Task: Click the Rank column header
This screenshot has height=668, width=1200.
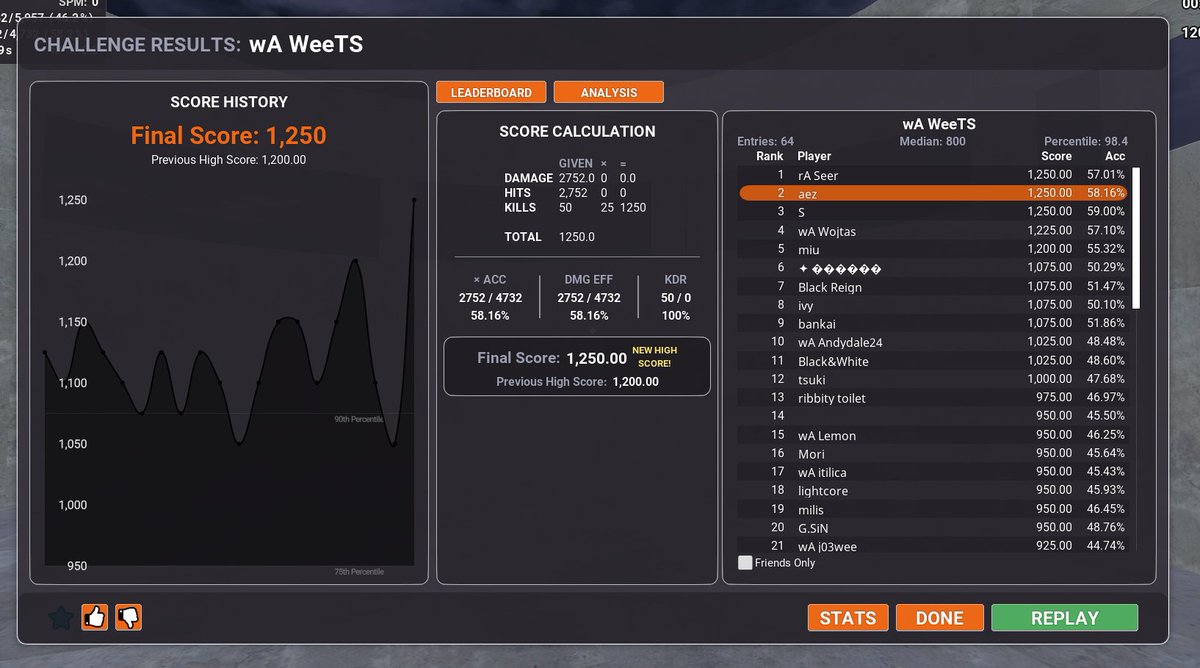Action: tap(769, 156)
